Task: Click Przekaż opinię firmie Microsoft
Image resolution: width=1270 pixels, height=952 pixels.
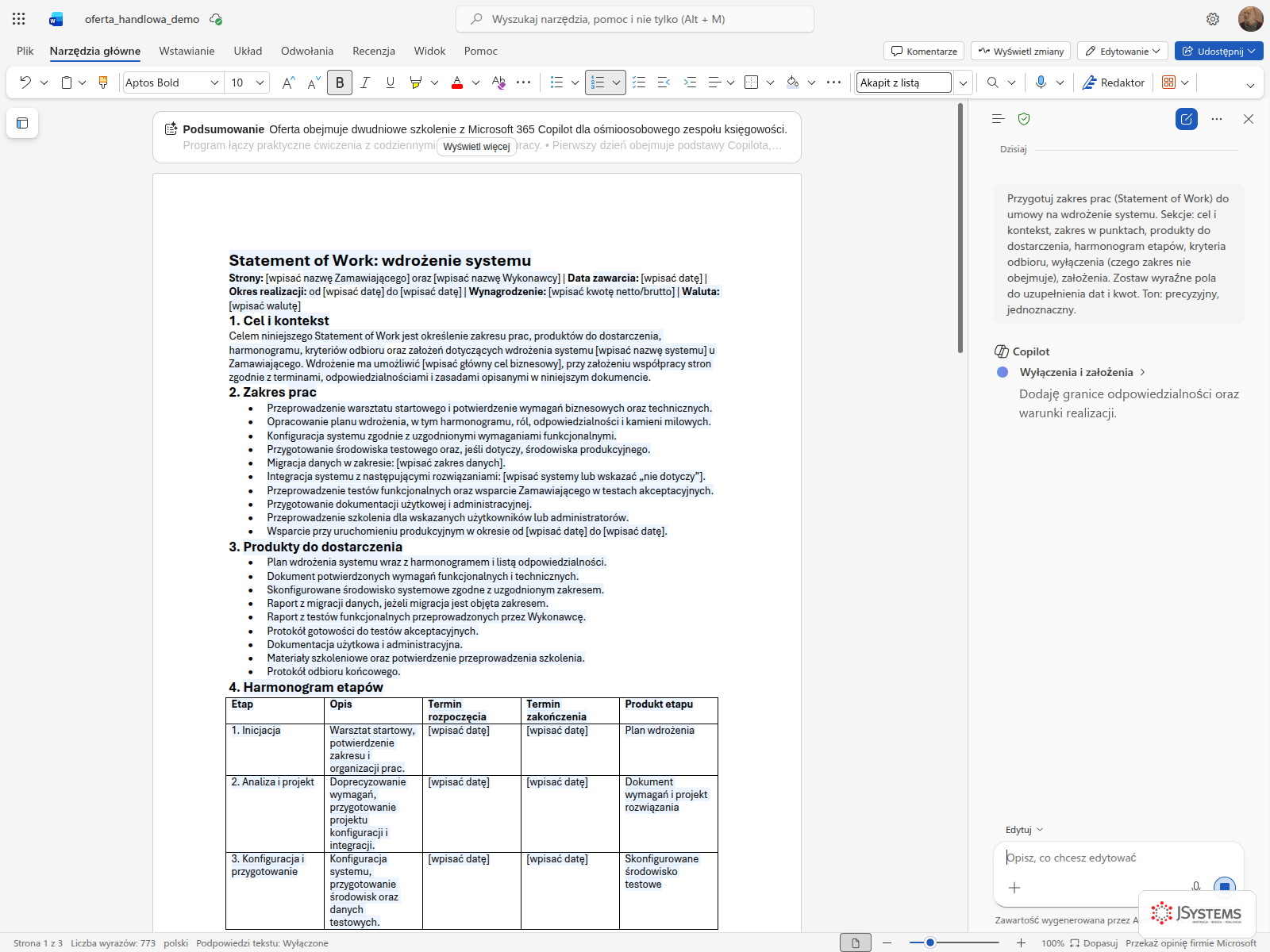Action: click(x=1191, y=943)
